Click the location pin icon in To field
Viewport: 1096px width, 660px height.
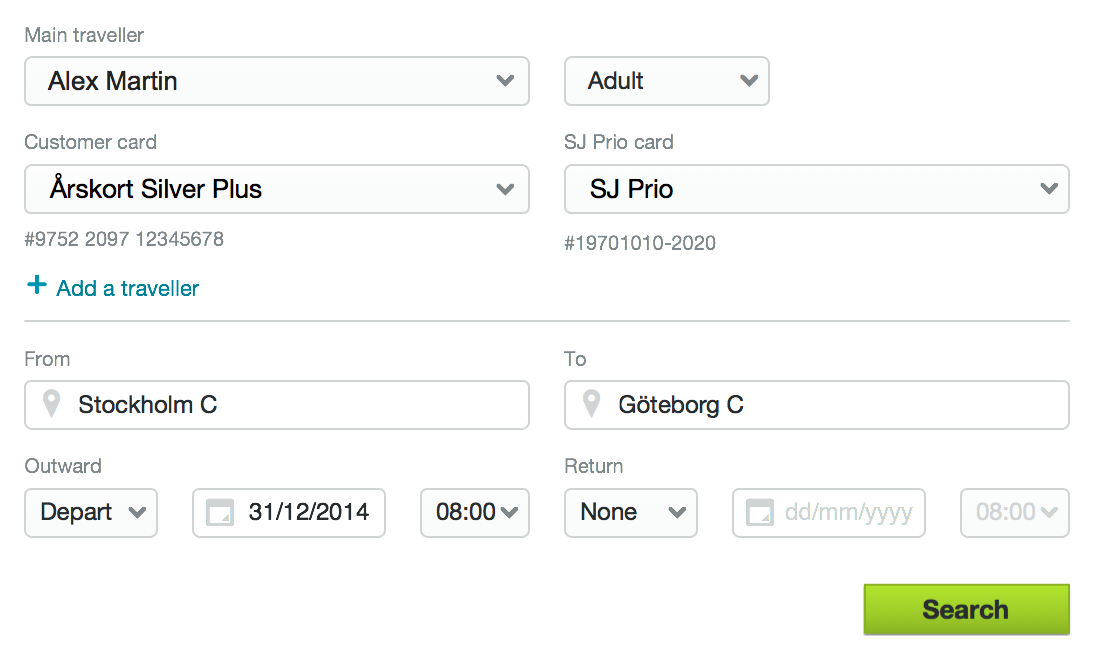[592, 405]
